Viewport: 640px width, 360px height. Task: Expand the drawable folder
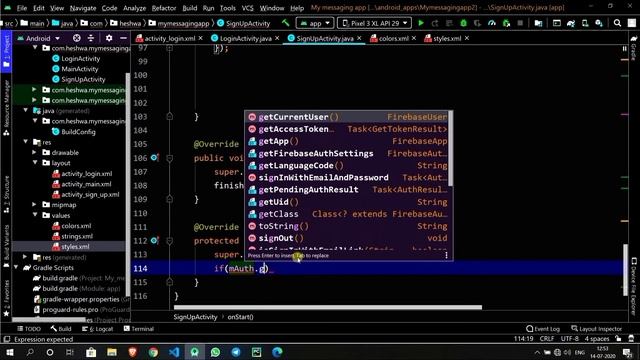pyautogui.click(x=35, y=152)
